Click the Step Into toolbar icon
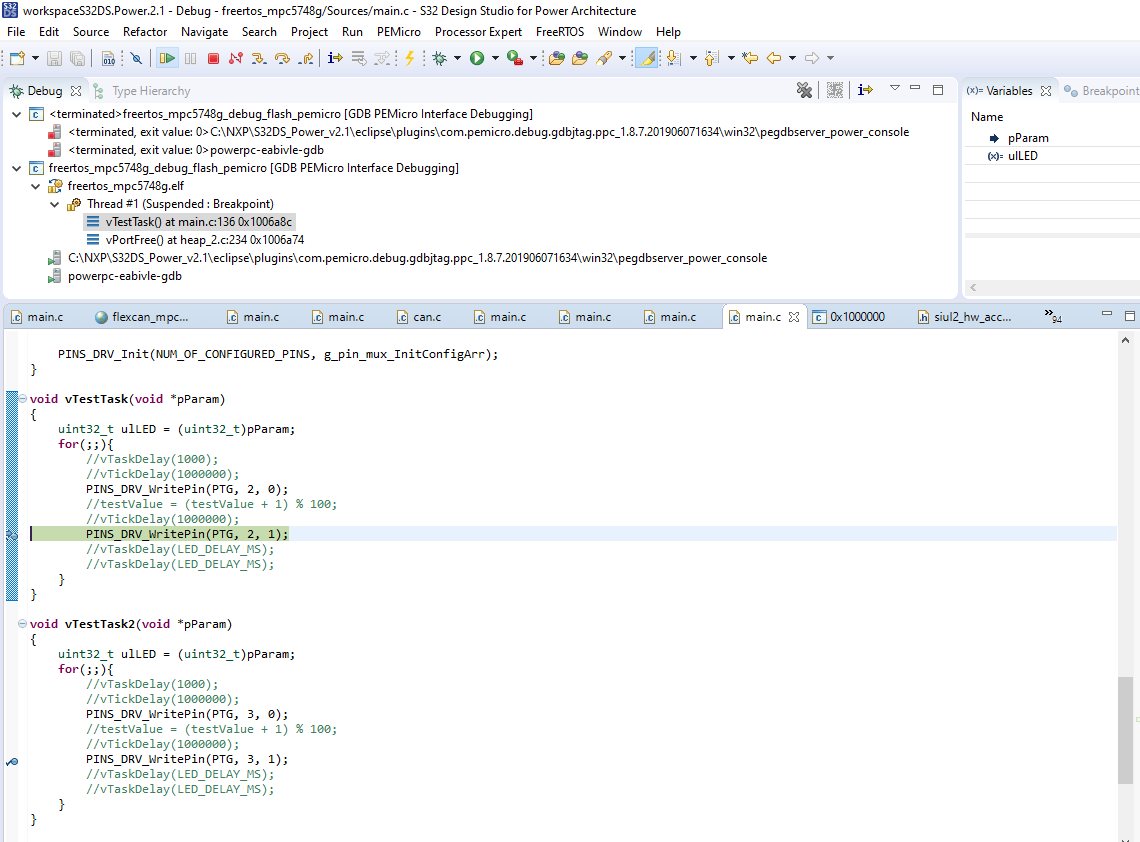The image size is (1140, 842). 261,57
